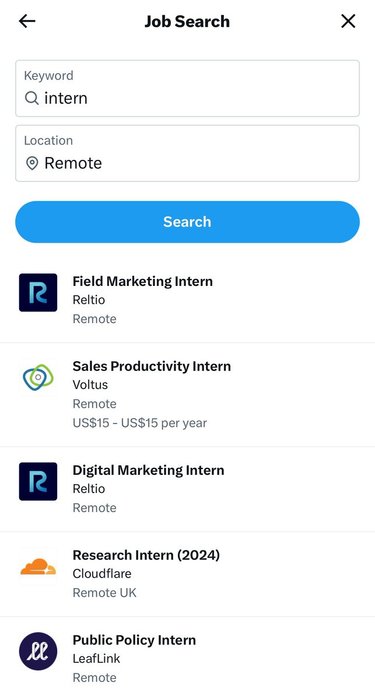Select Research Intern (2024) job
This screenshot has width=375, height=700.
[x=188, y=574]
